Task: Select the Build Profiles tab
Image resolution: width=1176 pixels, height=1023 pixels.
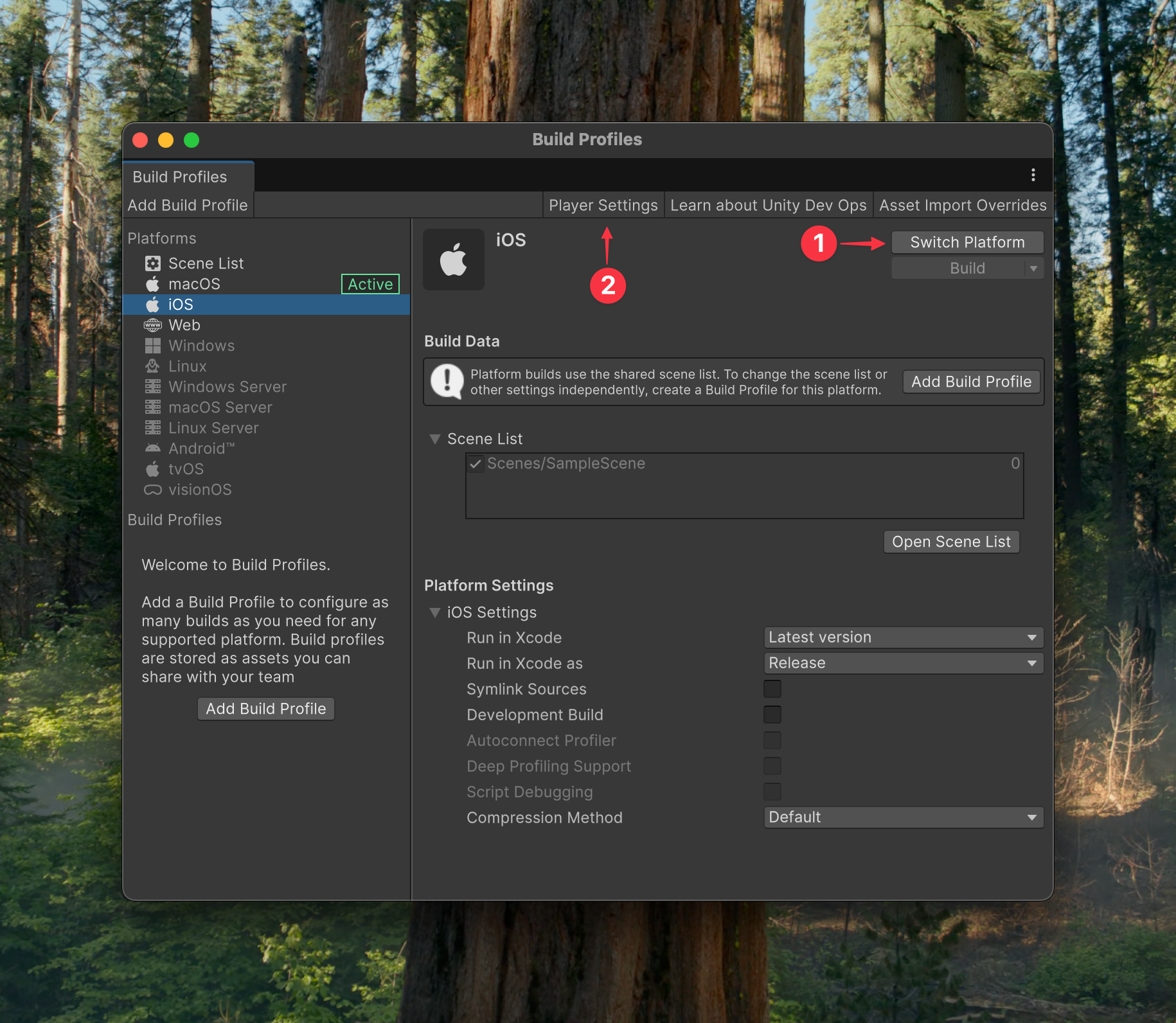Action: pos(188,177)
